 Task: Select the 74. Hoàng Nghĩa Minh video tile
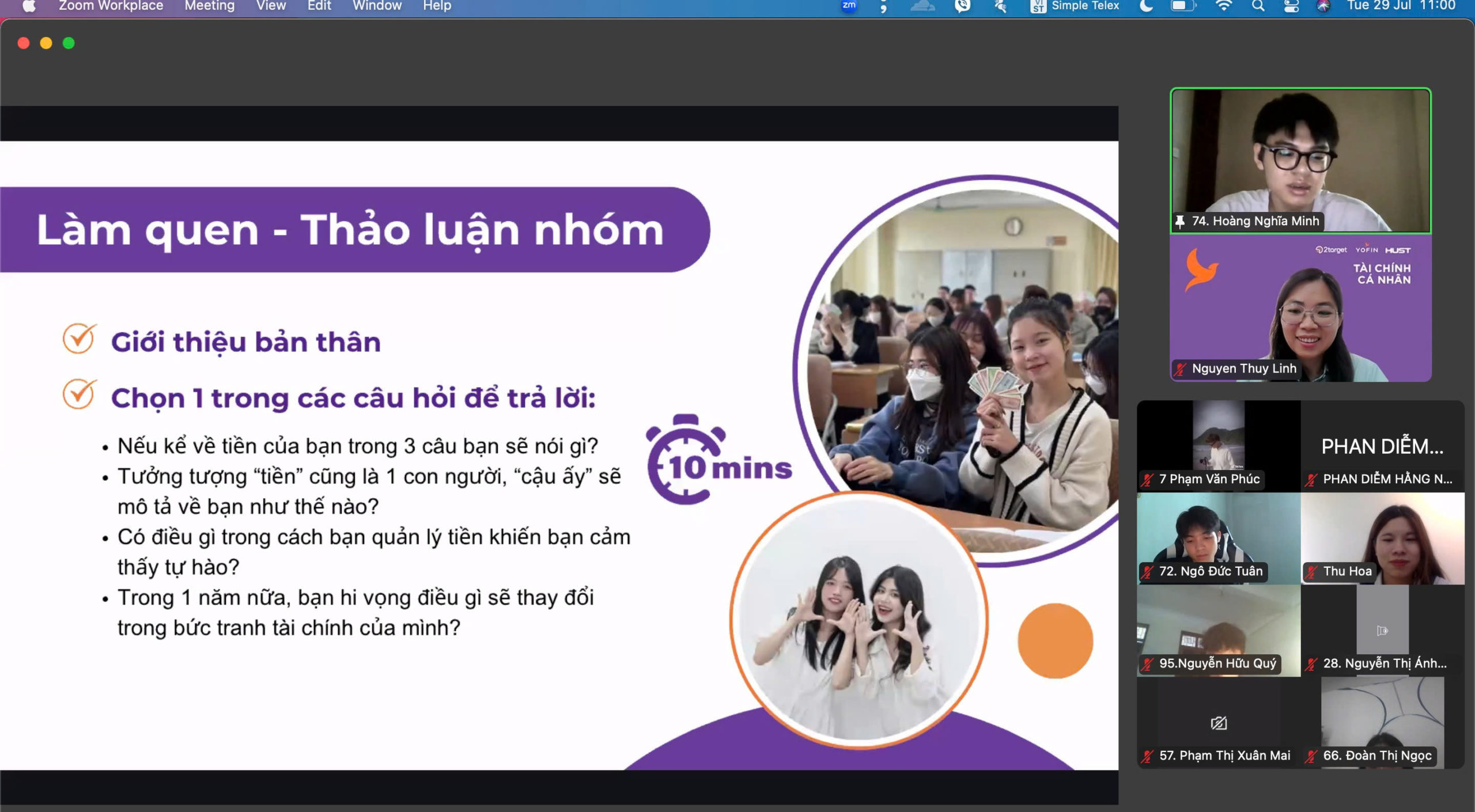[1300, 161]
